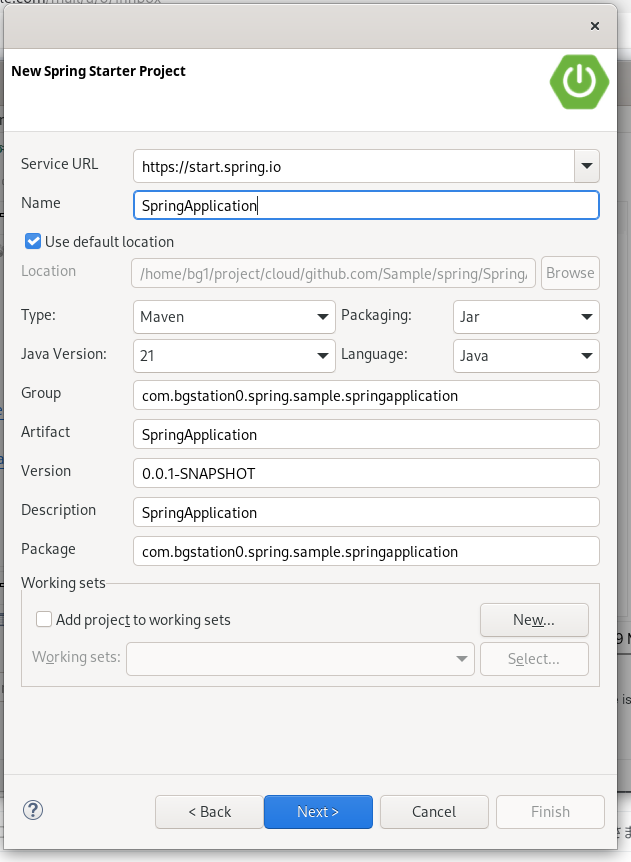This screenshot has width=631, height=862.
Task: Click the Back button
Action: 209,811
